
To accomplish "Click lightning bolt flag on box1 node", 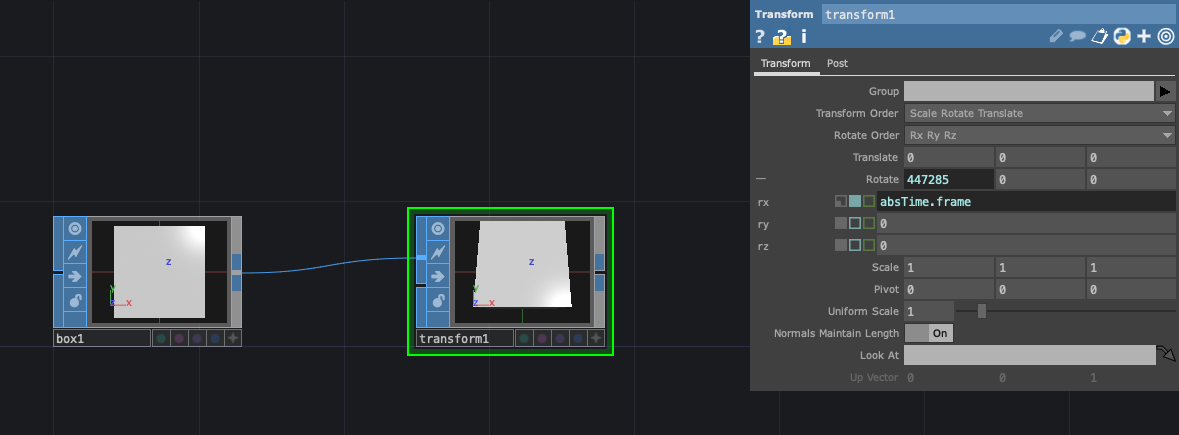I will tap(74, 252).
